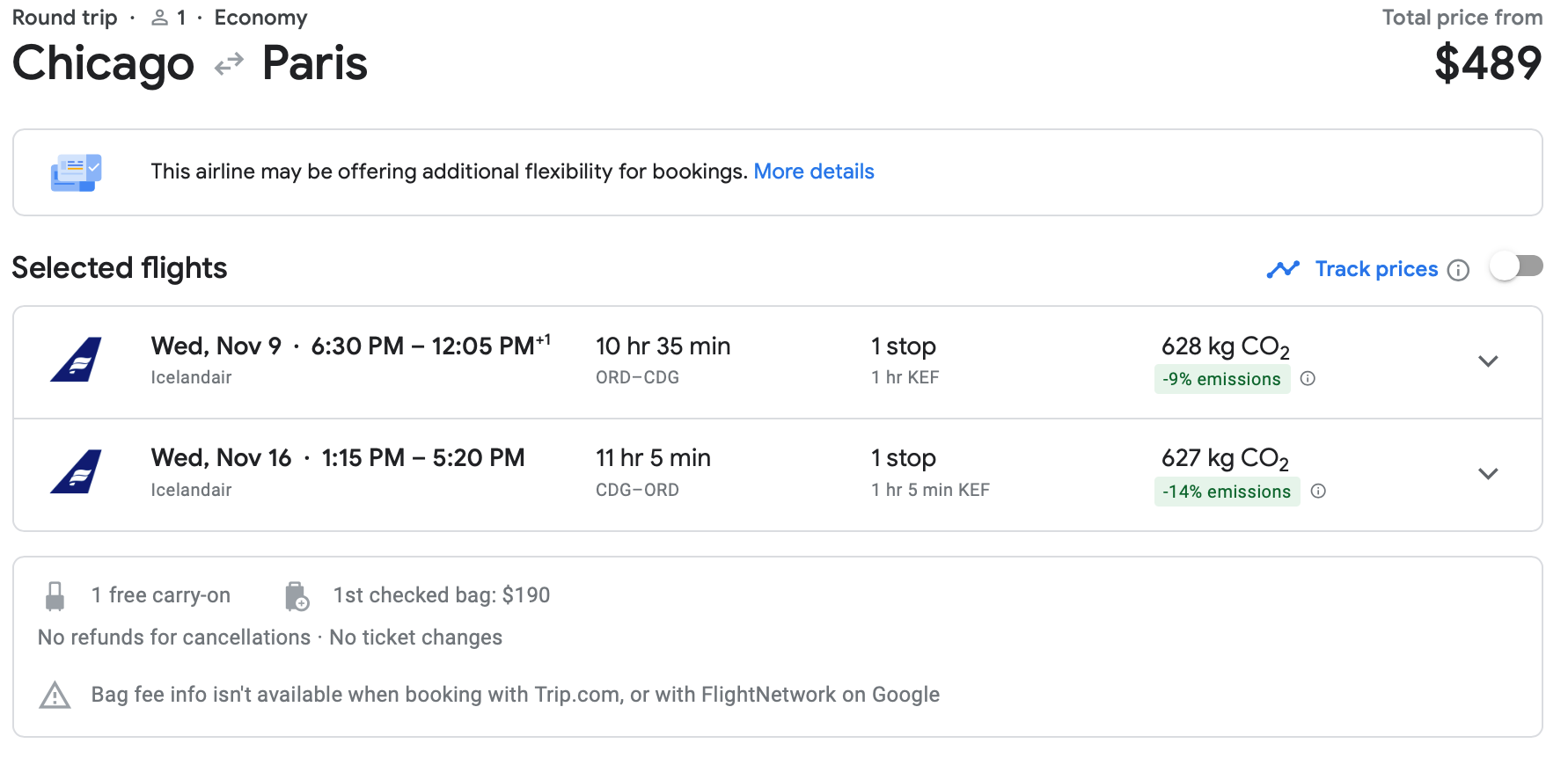
Task: Click the passenger count icon
Action: click(159, 18)
